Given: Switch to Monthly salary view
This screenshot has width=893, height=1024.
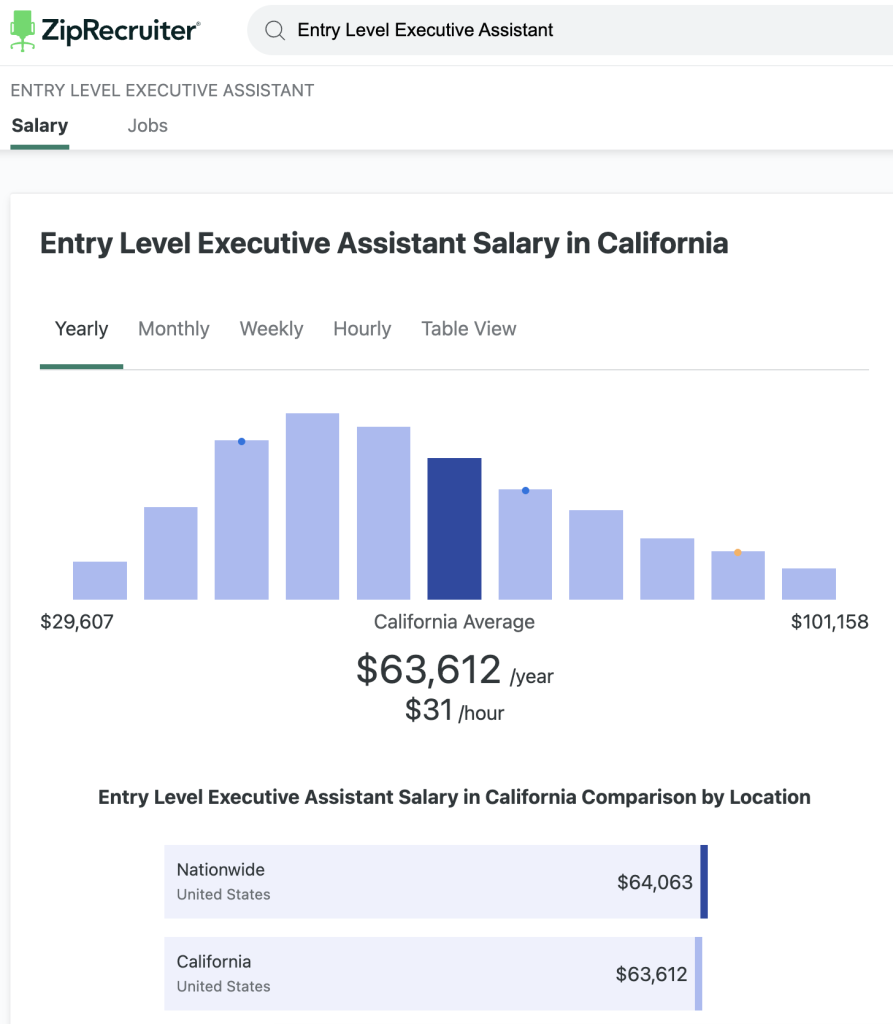Looking at the screenshot, I should (174, 329).
